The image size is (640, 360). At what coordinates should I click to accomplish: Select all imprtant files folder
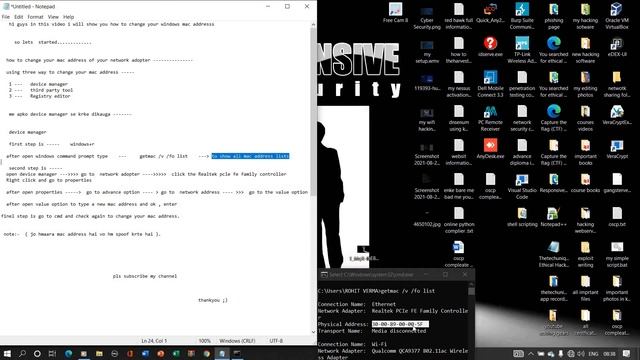pyautogui.click(x=585, y=288)
